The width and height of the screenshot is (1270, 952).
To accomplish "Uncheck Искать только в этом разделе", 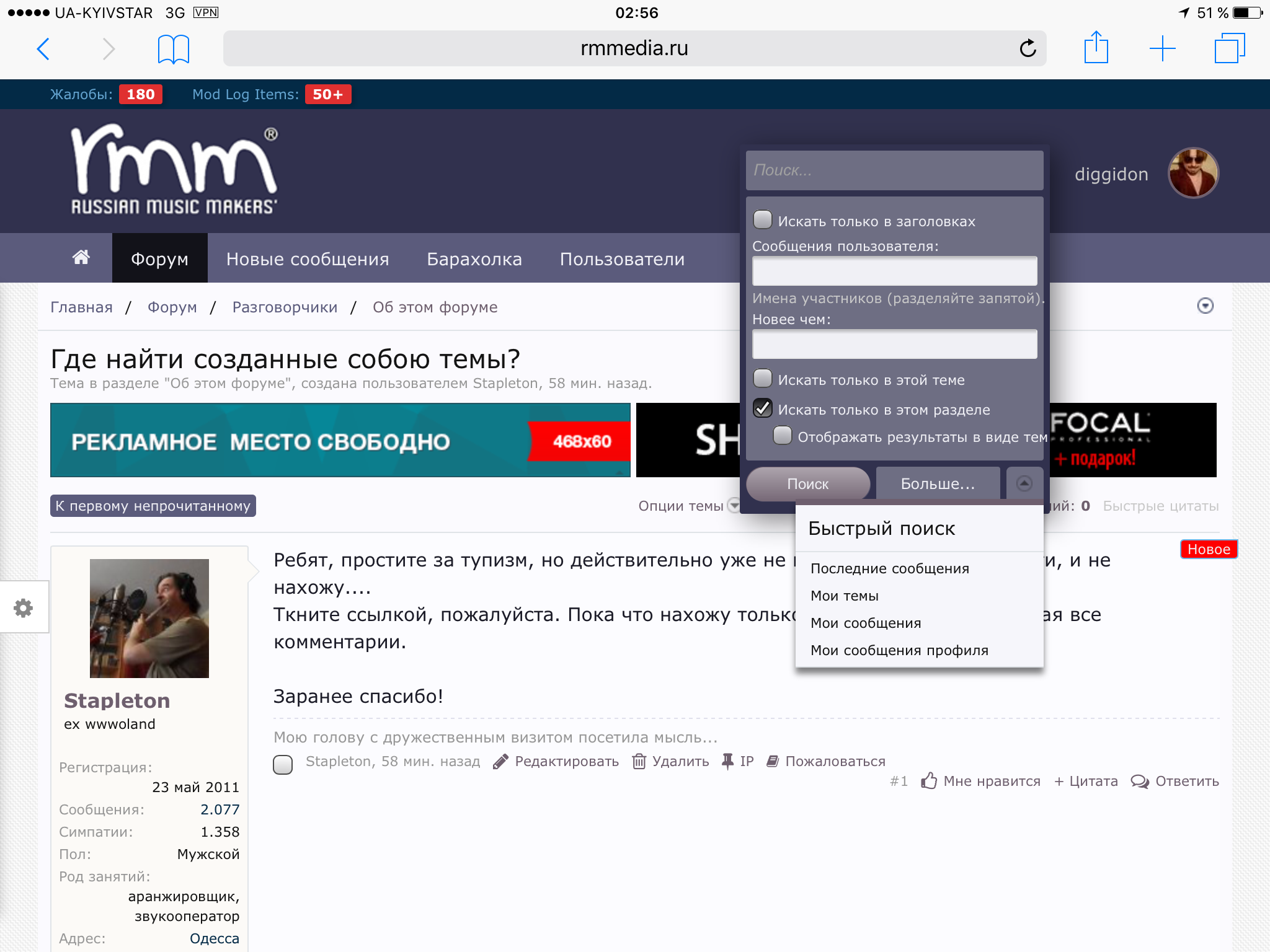I will (x=763, y=408).
